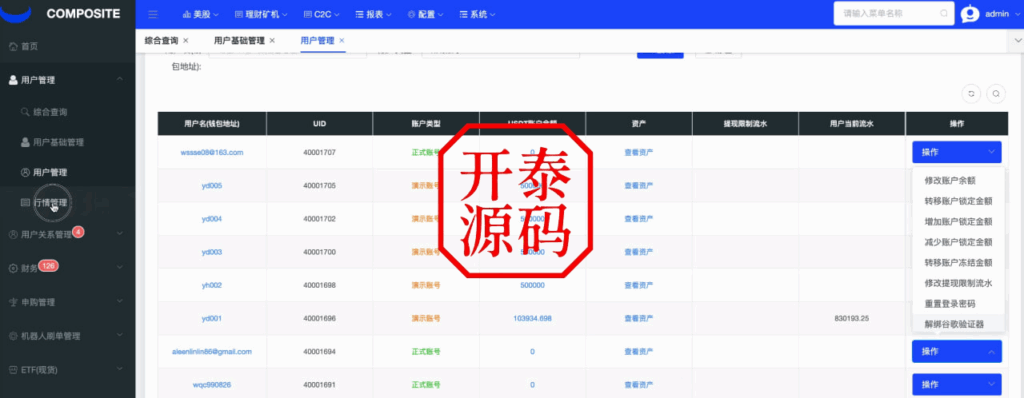This screenshot has height=398, width=1024.
Task: Select 转移账户冻结金额 menu option
Action: [x=958, y=263]
